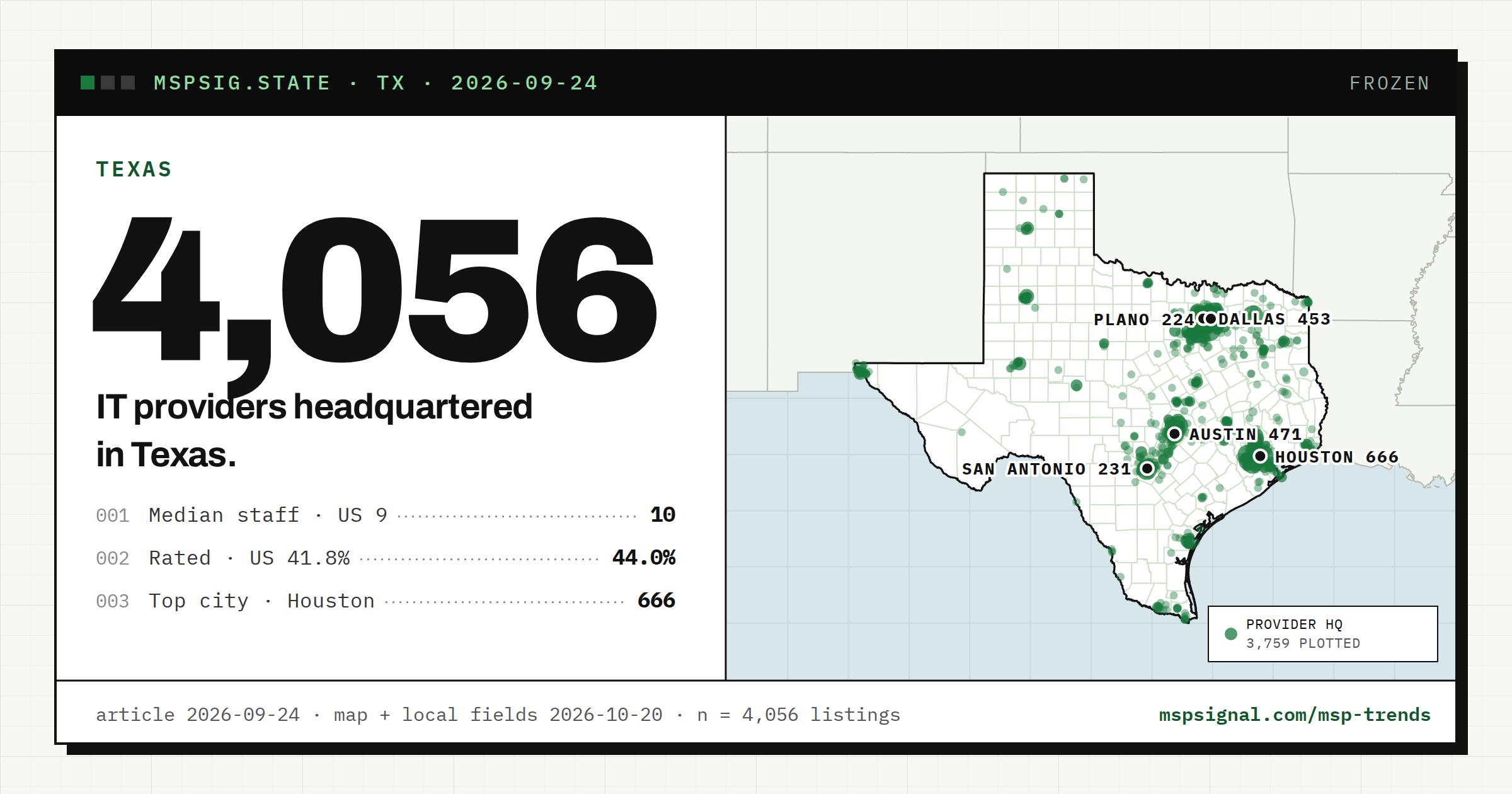
Task: Click the green Provider HQ legend dot
Action: point(1230,634)
